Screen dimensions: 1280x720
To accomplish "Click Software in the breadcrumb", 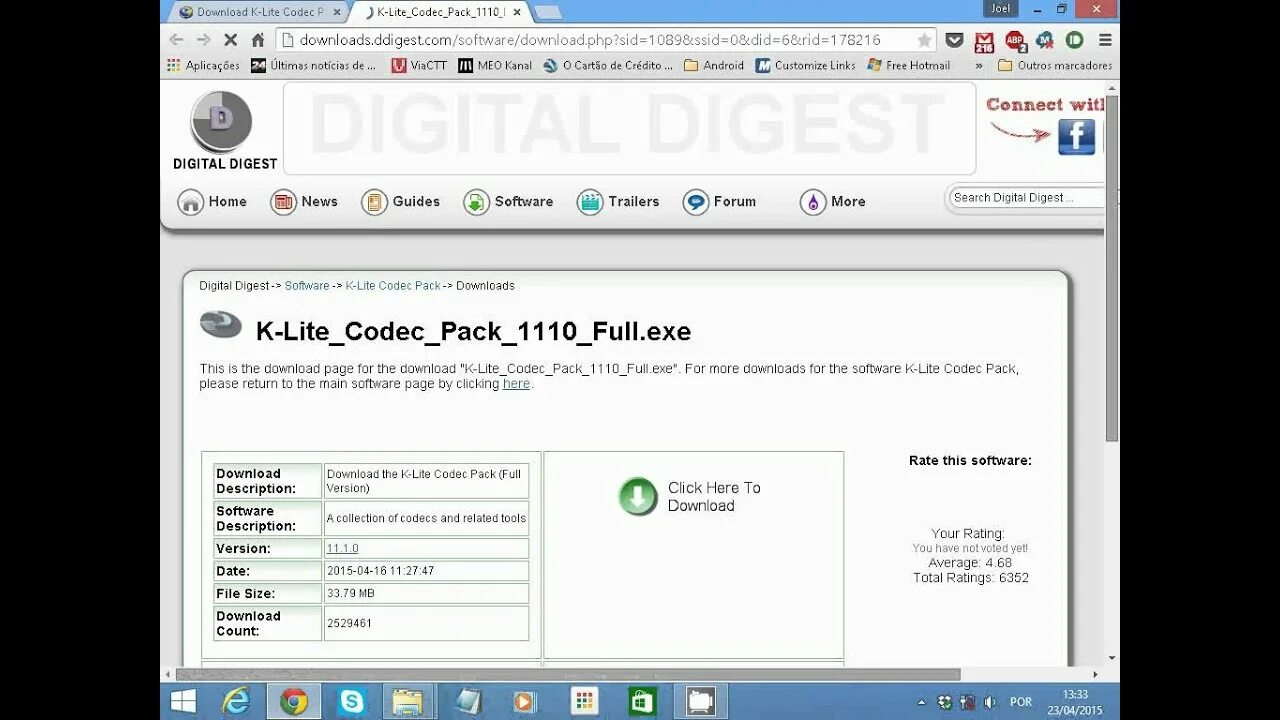I will 307,286.
